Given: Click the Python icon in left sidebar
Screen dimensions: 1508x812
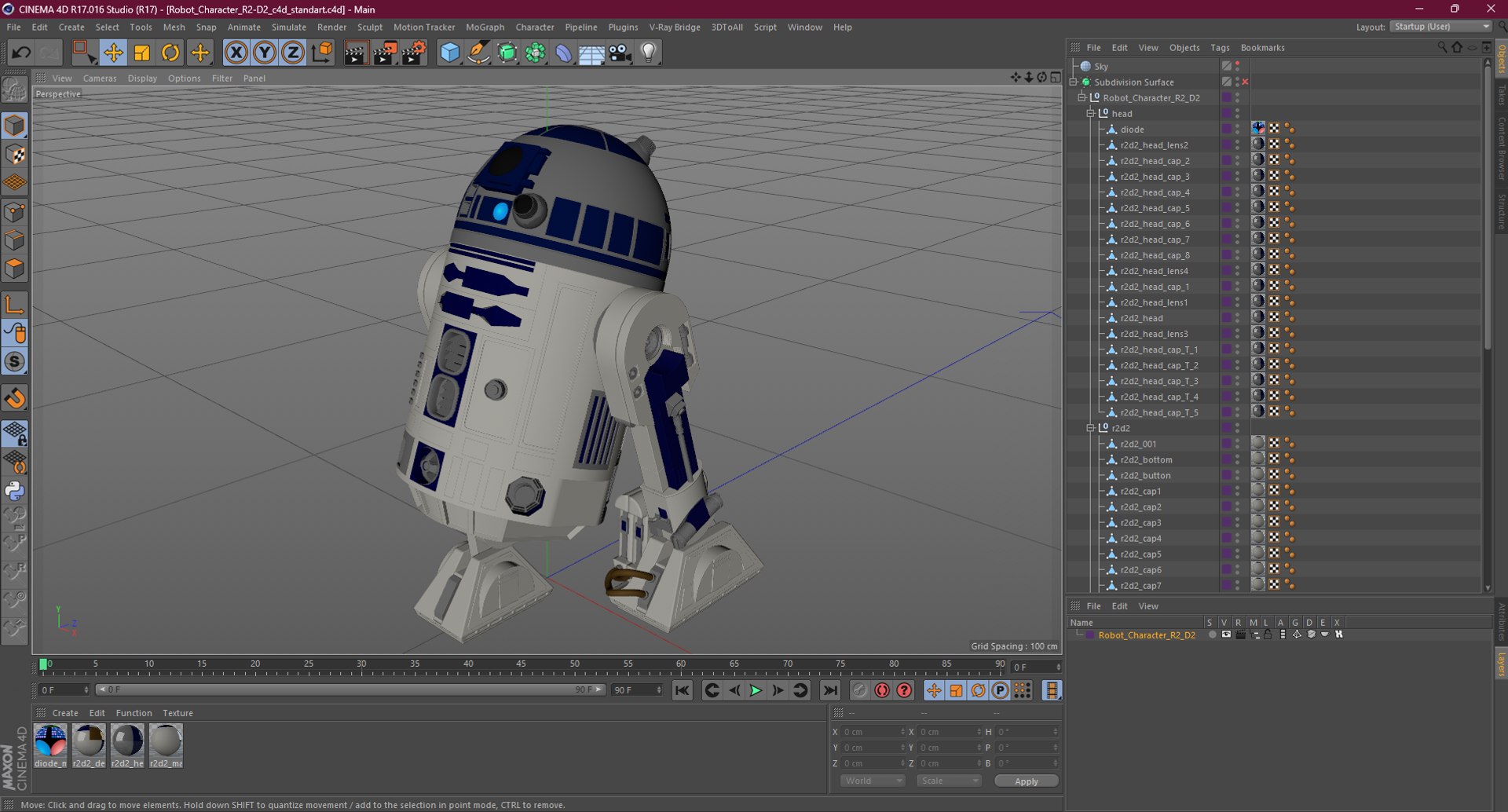Looking at the screenshot, I should 15,491.
